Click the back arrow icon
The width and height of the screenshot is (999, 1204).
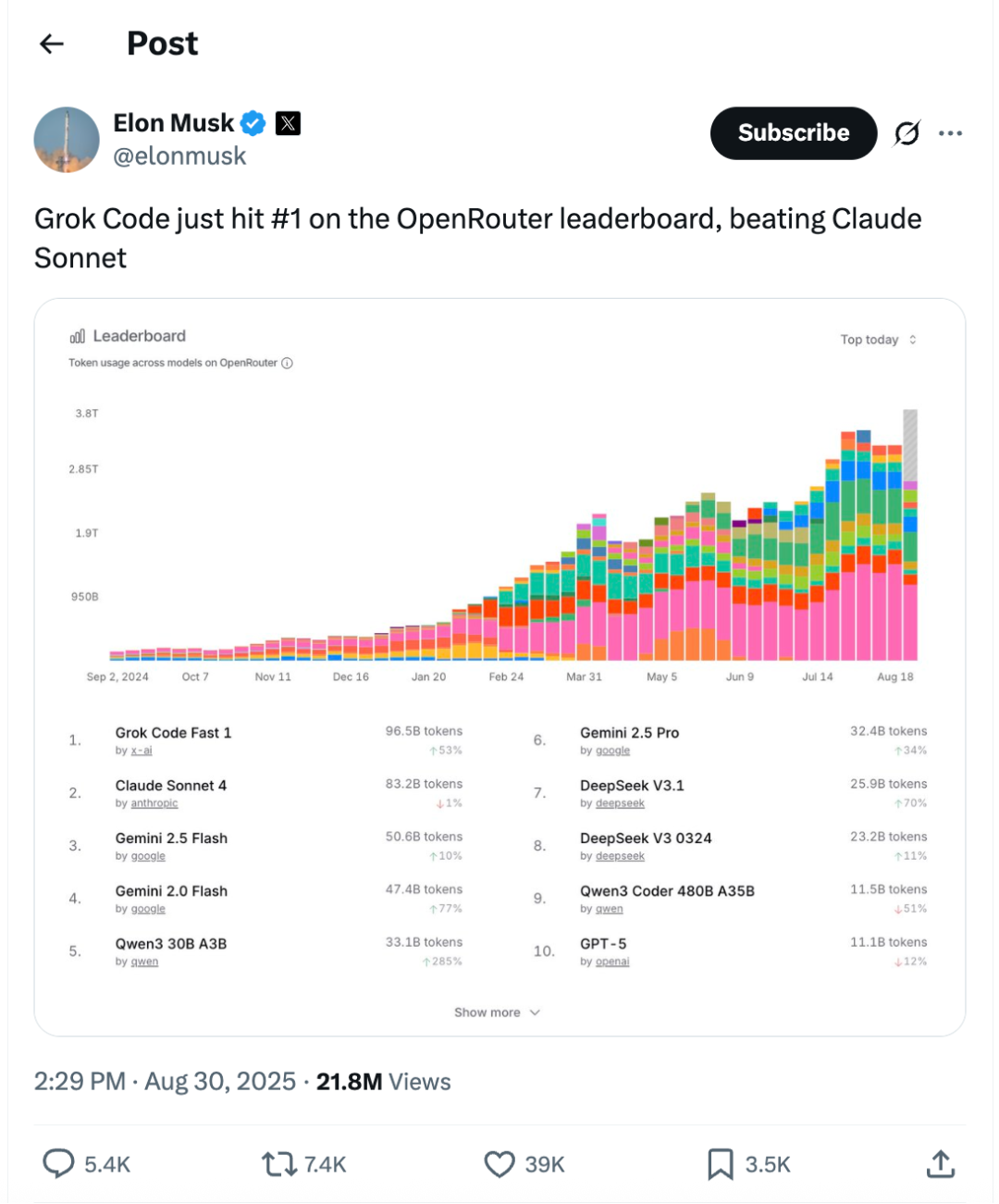(x=52, y=43)
